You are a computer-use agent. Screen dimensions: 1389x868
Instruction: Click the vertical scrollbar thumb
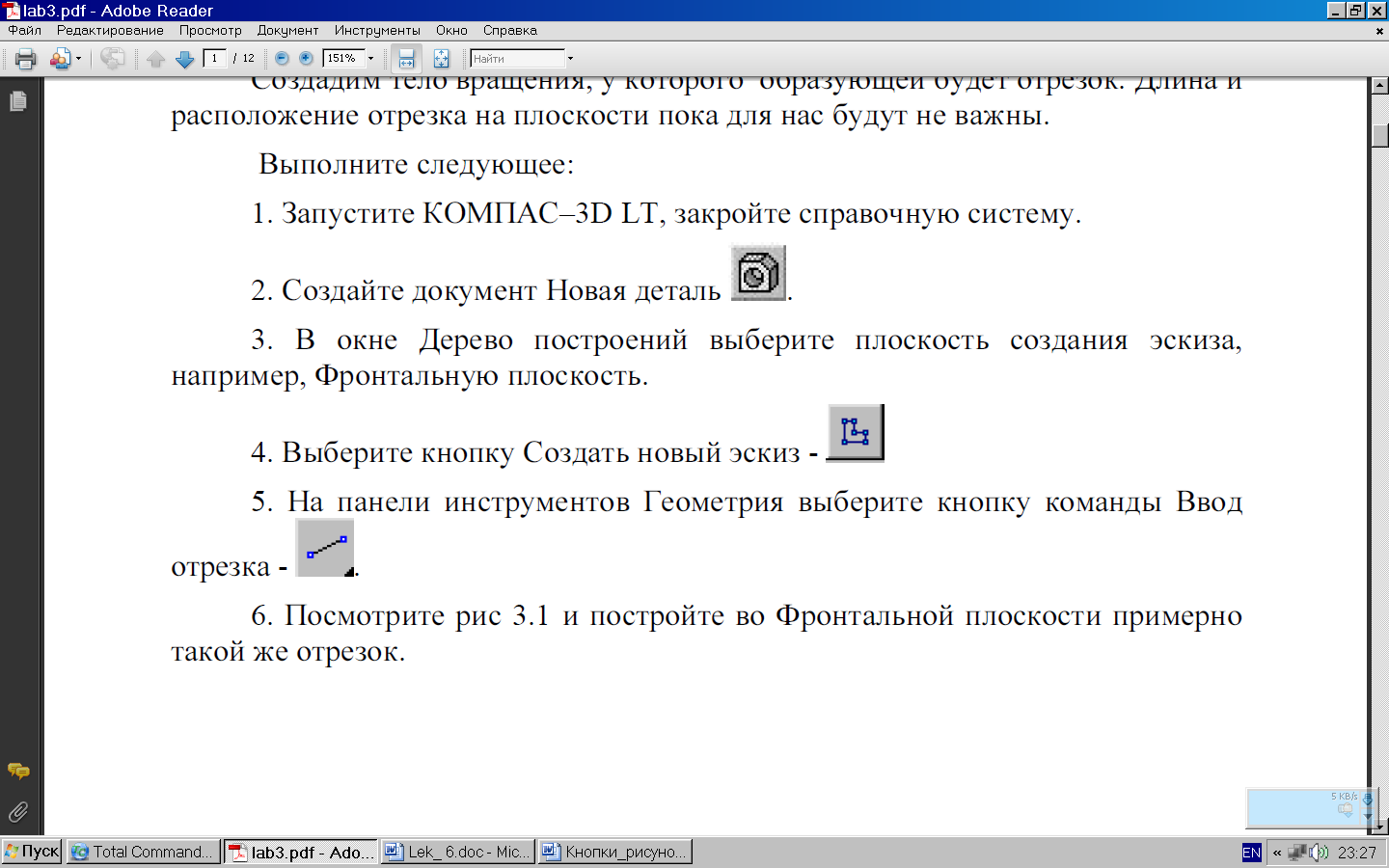click(x=1380, y=134)
